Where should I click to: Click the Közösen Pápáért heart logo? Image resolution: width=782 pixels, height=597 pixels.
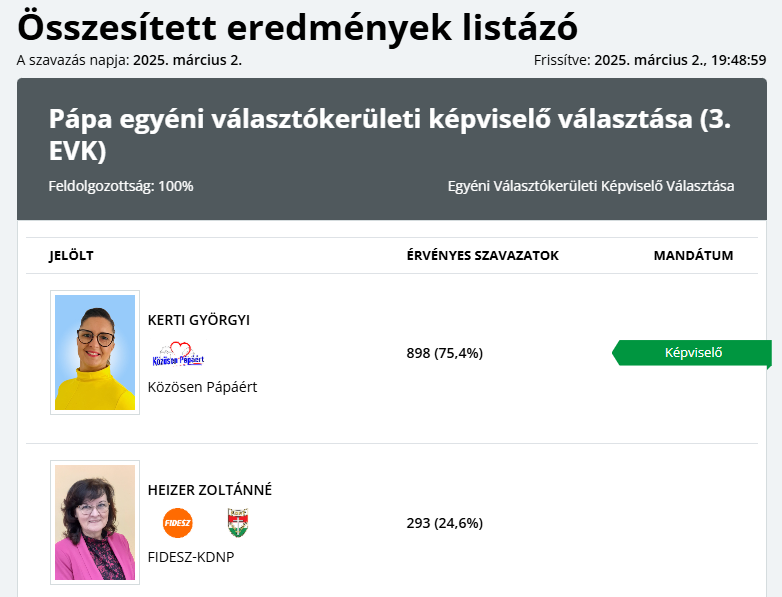tap(178, 355)
